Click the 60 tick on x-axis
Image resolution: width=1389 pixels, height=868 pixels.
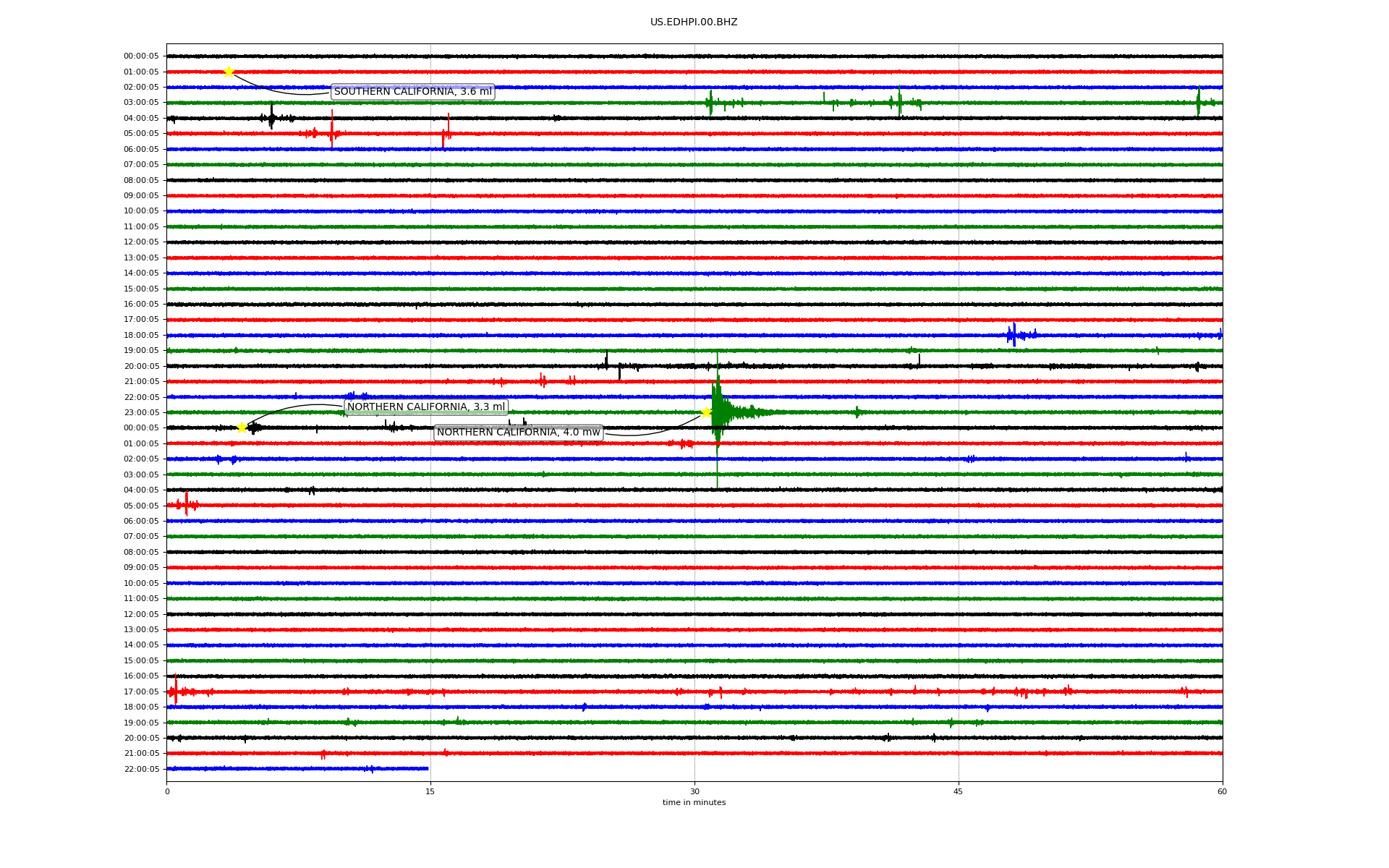(1222, 791)
